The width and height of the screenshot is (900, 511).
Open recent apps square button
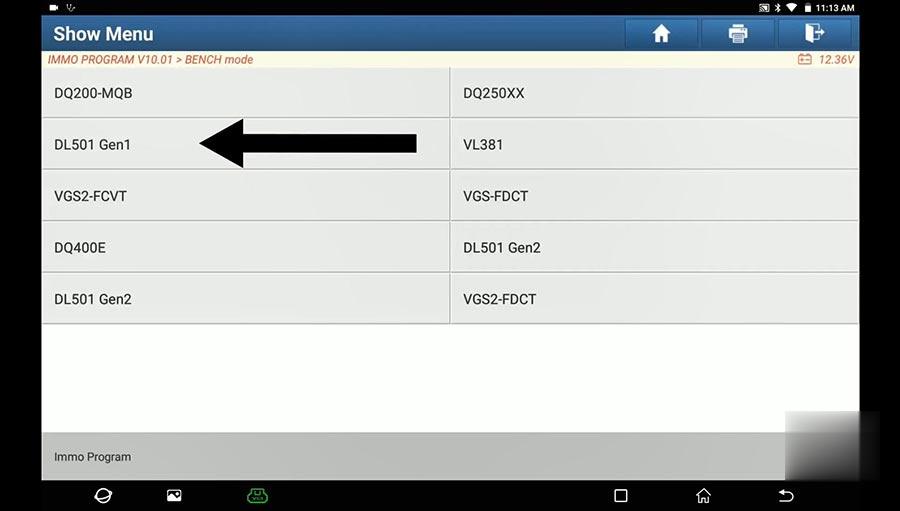click(620, 495)
